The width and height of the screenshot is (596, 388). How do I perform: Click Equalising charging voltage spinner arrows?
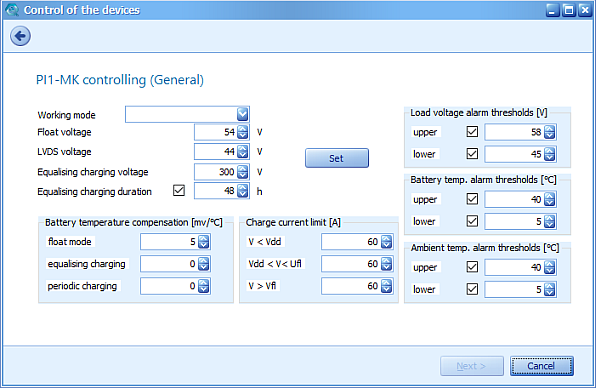(x=243, y=172)
